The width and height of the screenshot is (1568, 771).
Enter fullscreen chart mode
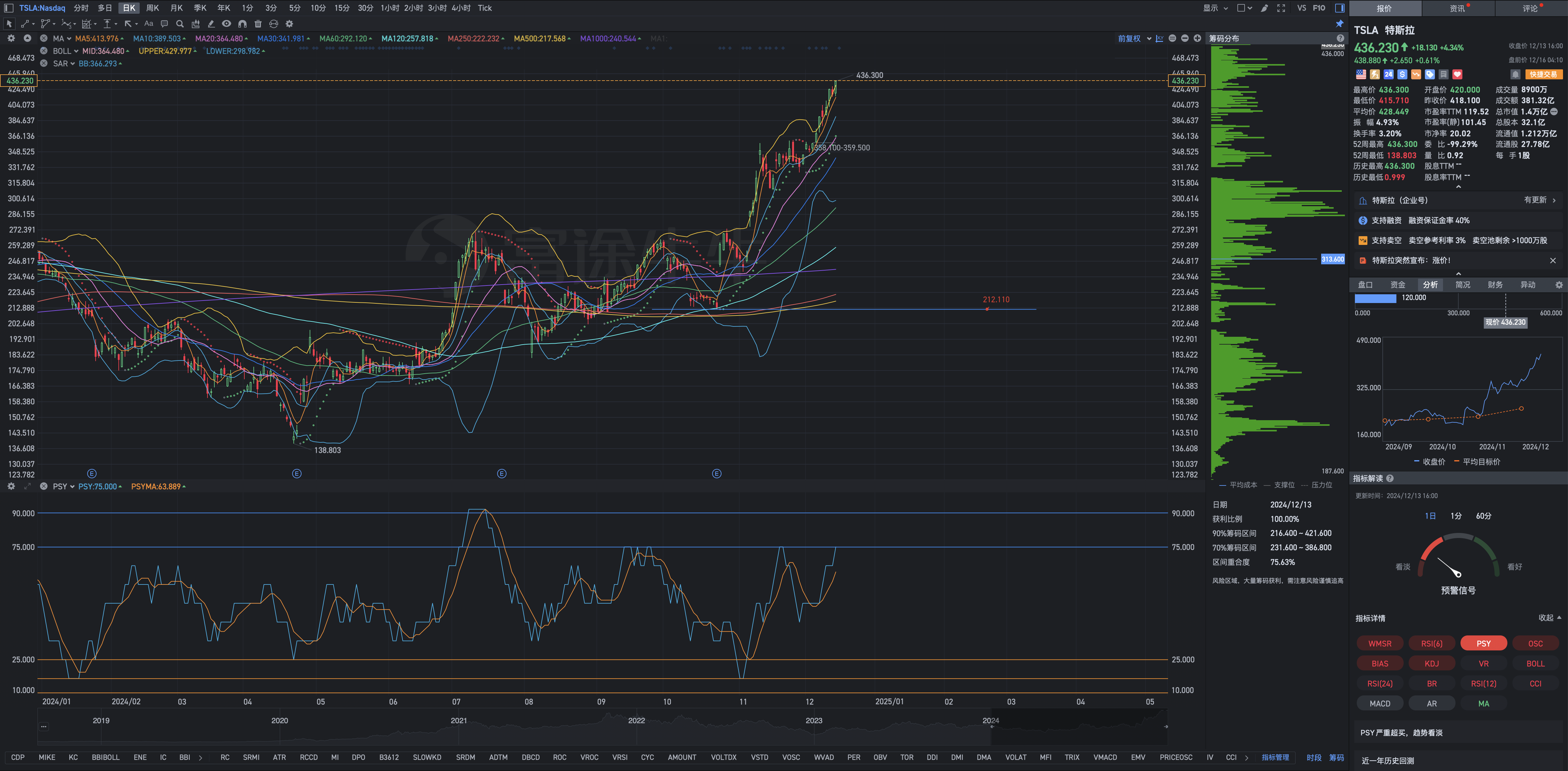1281,8
